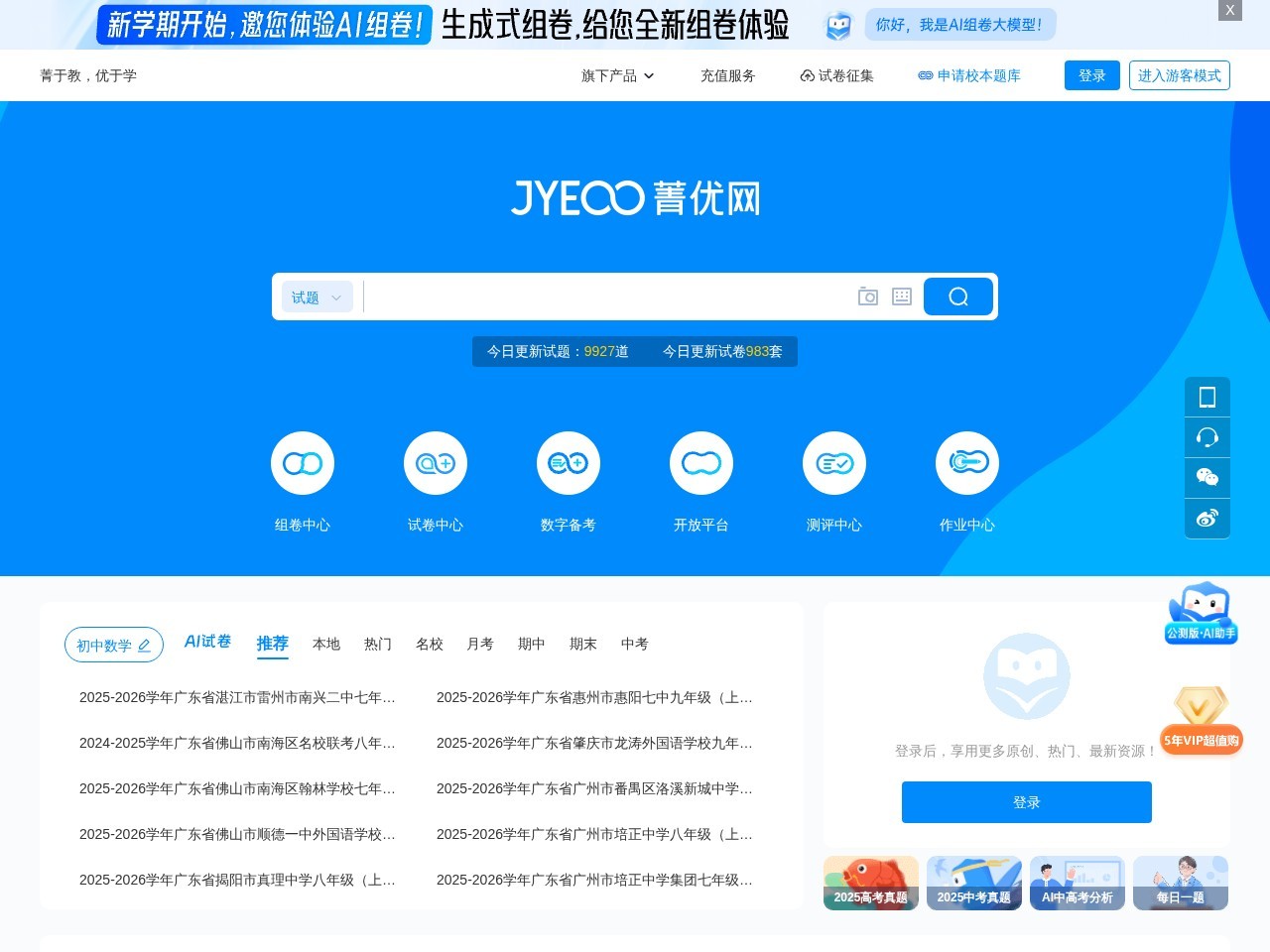Dismiss the AI 组卷 promo banner
Viewport: 1270px width, 952px height.
[1229, 11]
